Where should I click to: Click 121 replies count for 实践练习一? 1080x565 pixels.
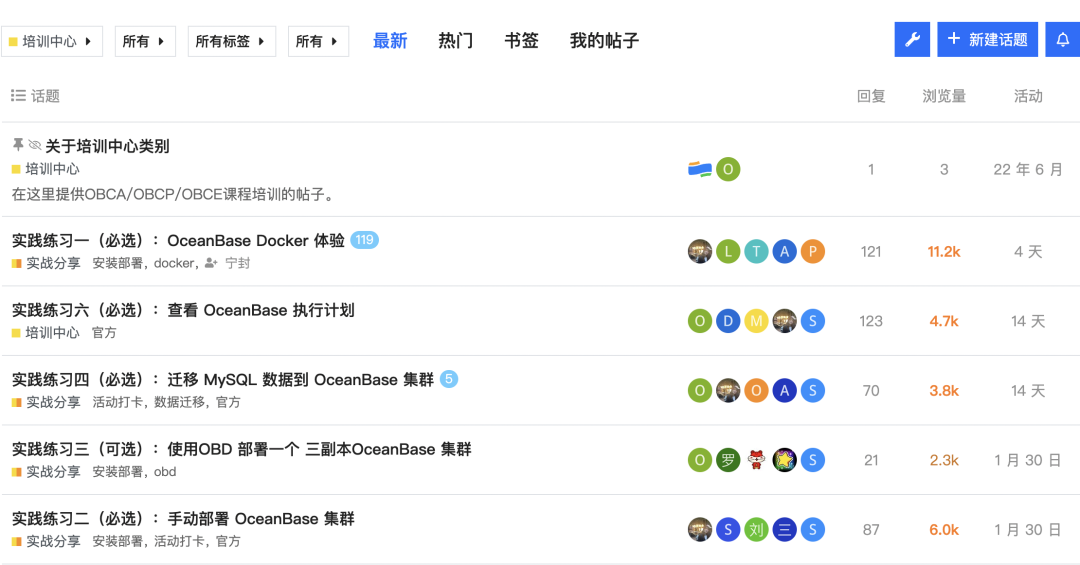[871, 251]
